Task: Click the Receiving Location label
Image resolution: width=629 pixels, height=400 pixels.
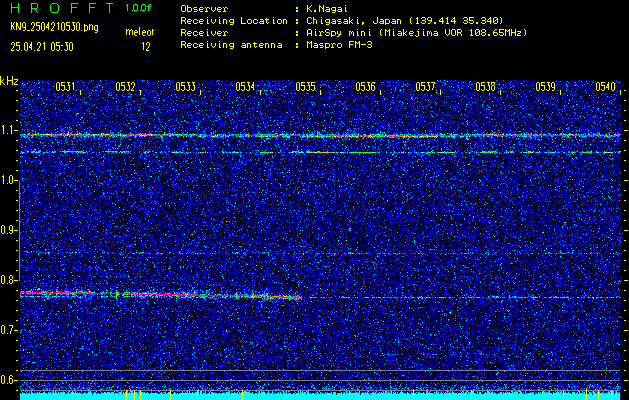Action: tap(234, 21)
